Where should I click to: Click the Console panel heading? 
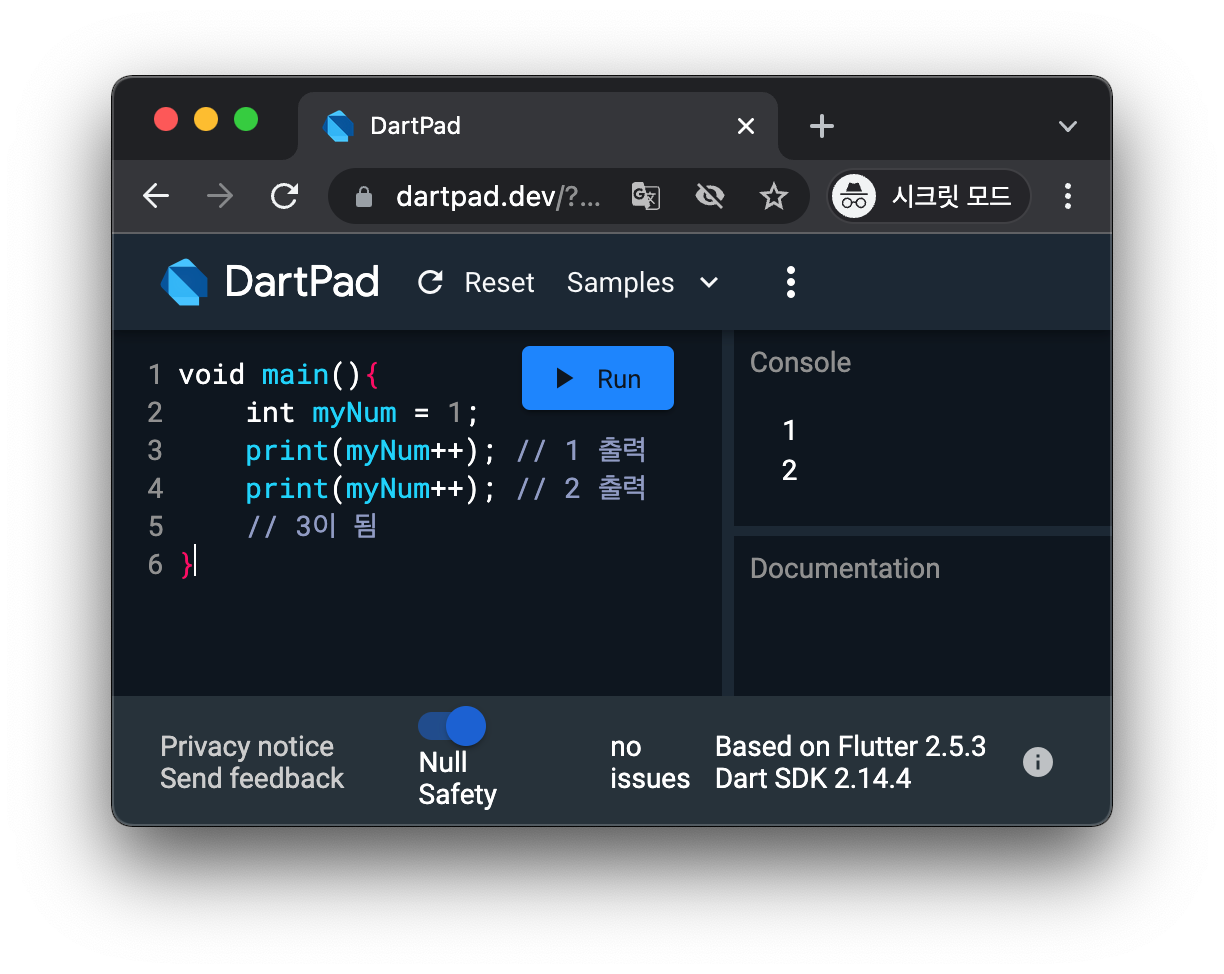[x=800, y=362]
